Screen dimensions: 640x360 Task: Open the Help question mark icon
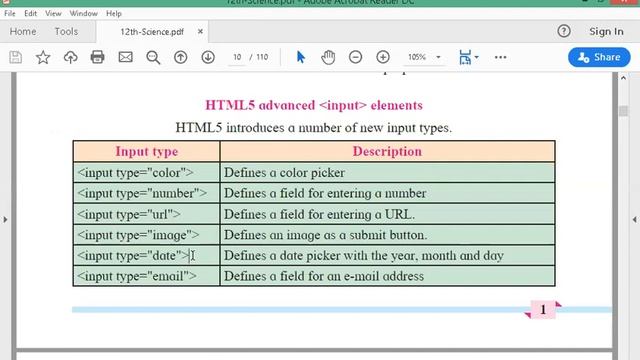564,31
